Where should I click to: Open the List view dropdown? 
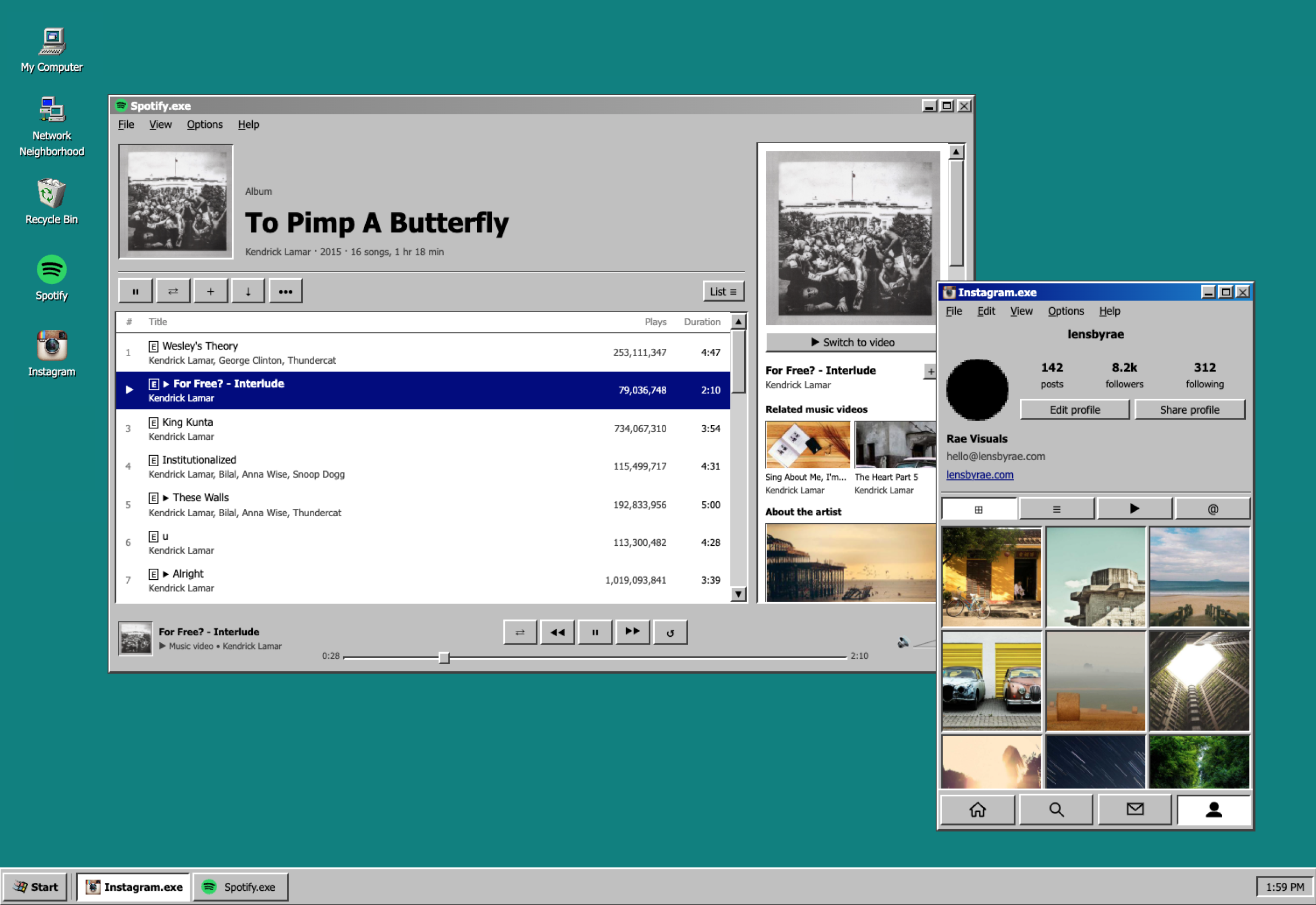point(723,291)
